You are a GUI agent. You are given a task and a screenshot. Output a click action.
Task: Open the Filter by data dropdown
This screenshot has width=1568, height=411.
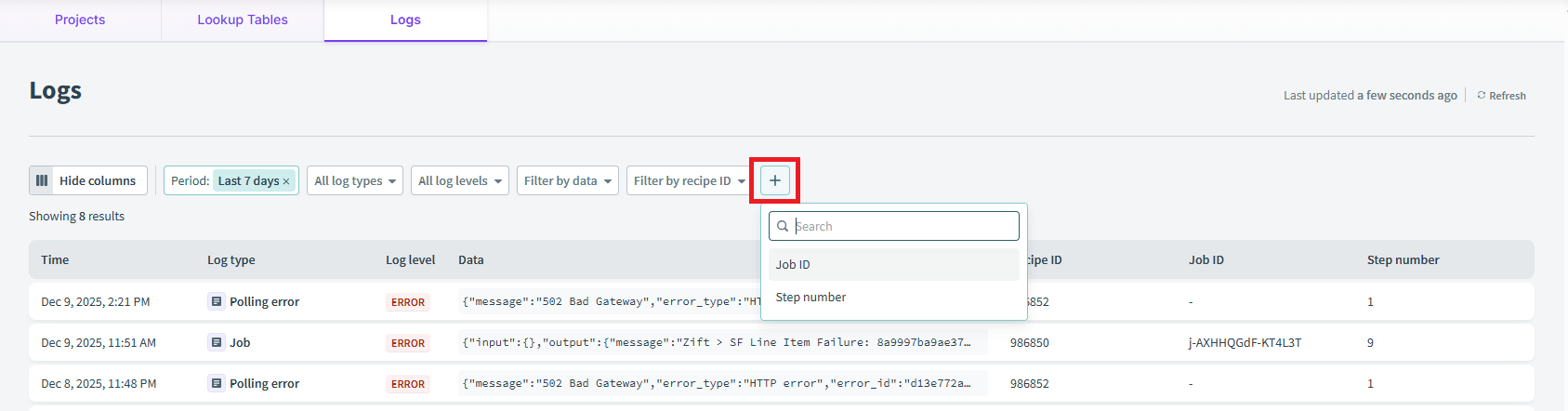(x=567, y=180)
